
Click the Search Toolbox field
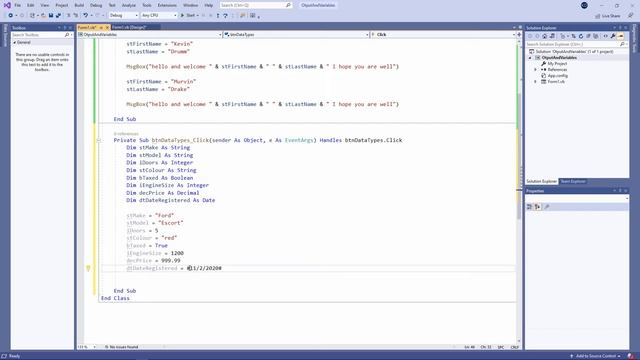(x=40, y=35)
